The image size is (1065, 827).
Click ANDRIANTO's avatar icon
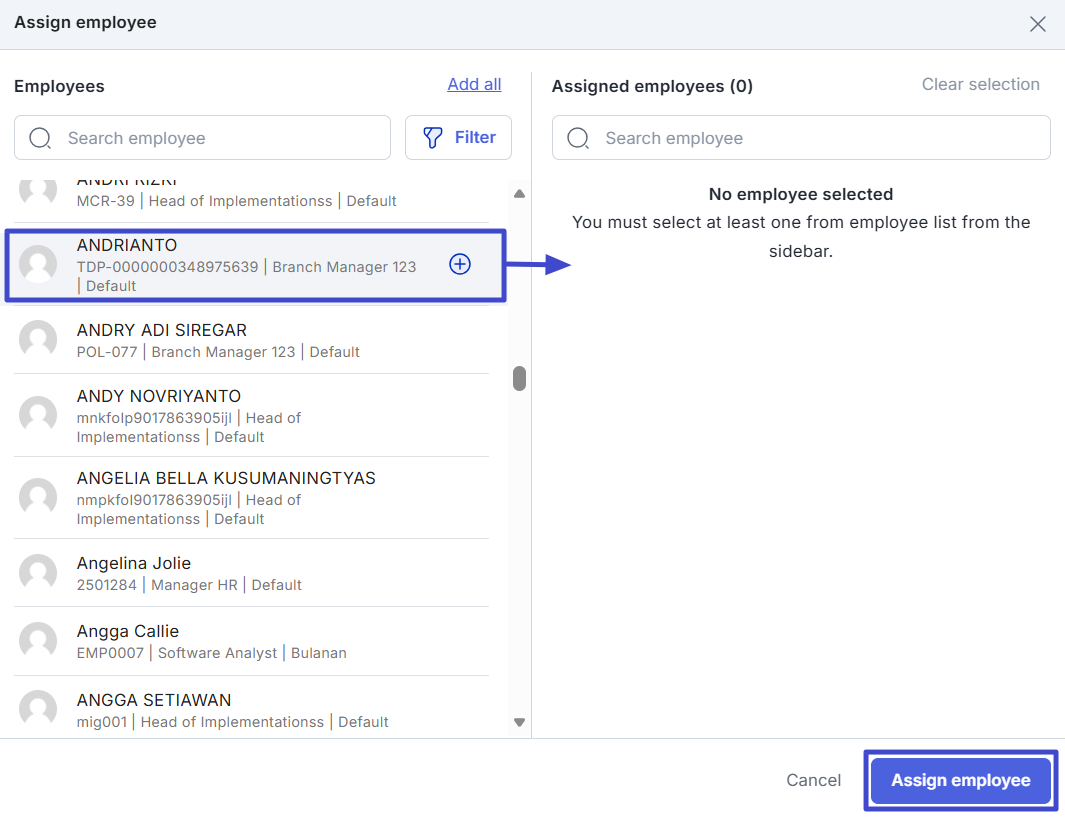click(x=38, y=264)
